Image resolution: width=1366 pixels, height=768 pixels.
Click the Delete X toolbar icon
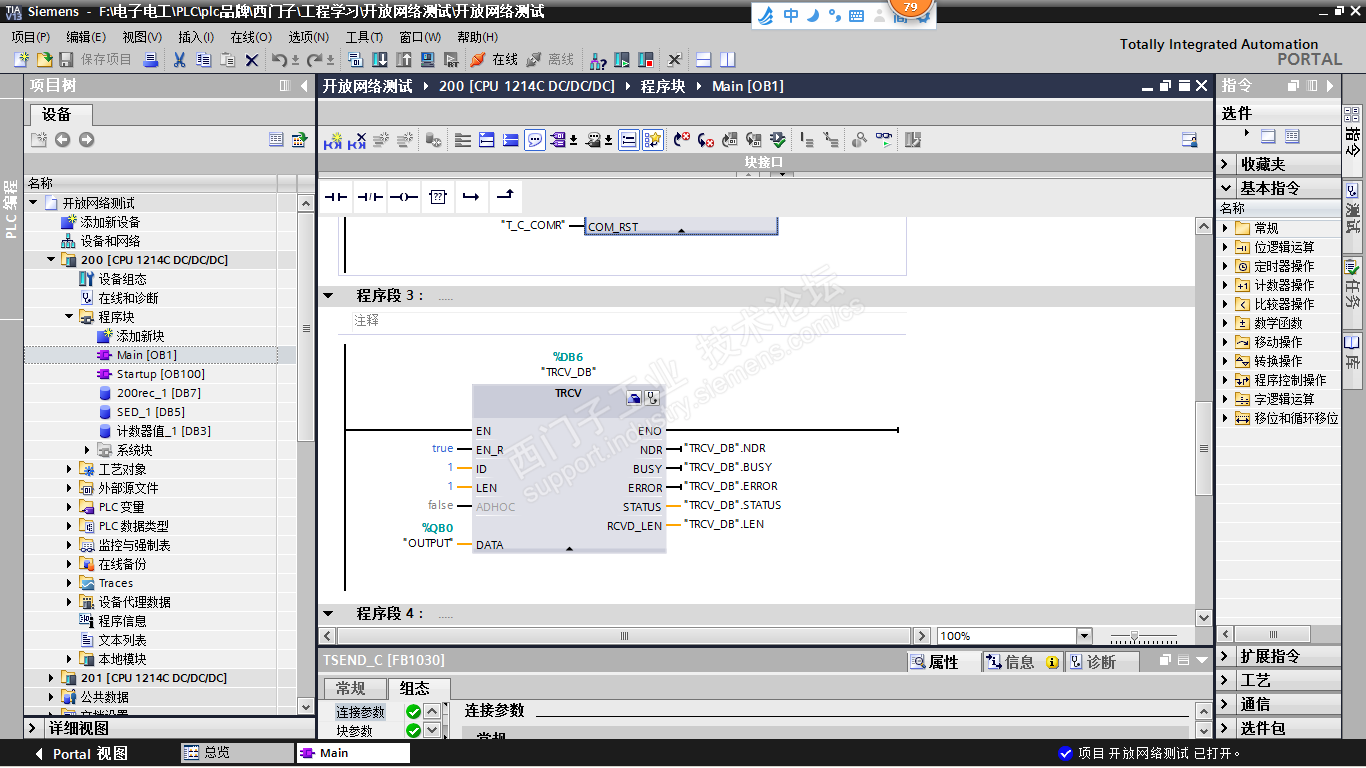252,60
